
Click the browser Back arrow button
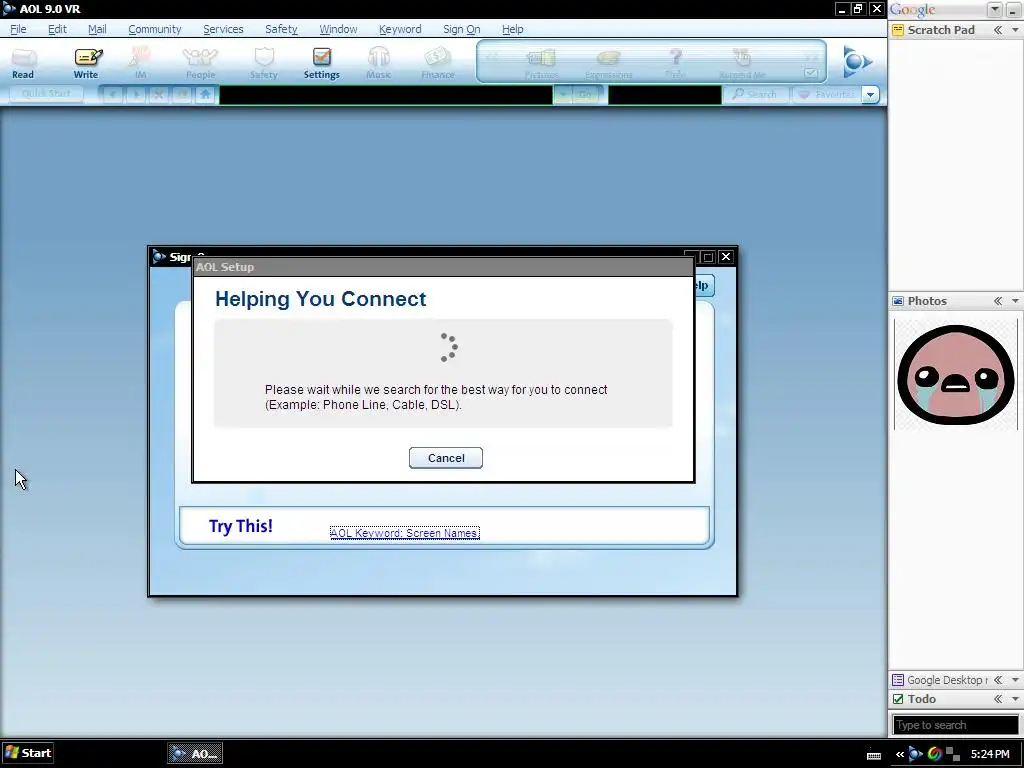click(x=112, y=95)
